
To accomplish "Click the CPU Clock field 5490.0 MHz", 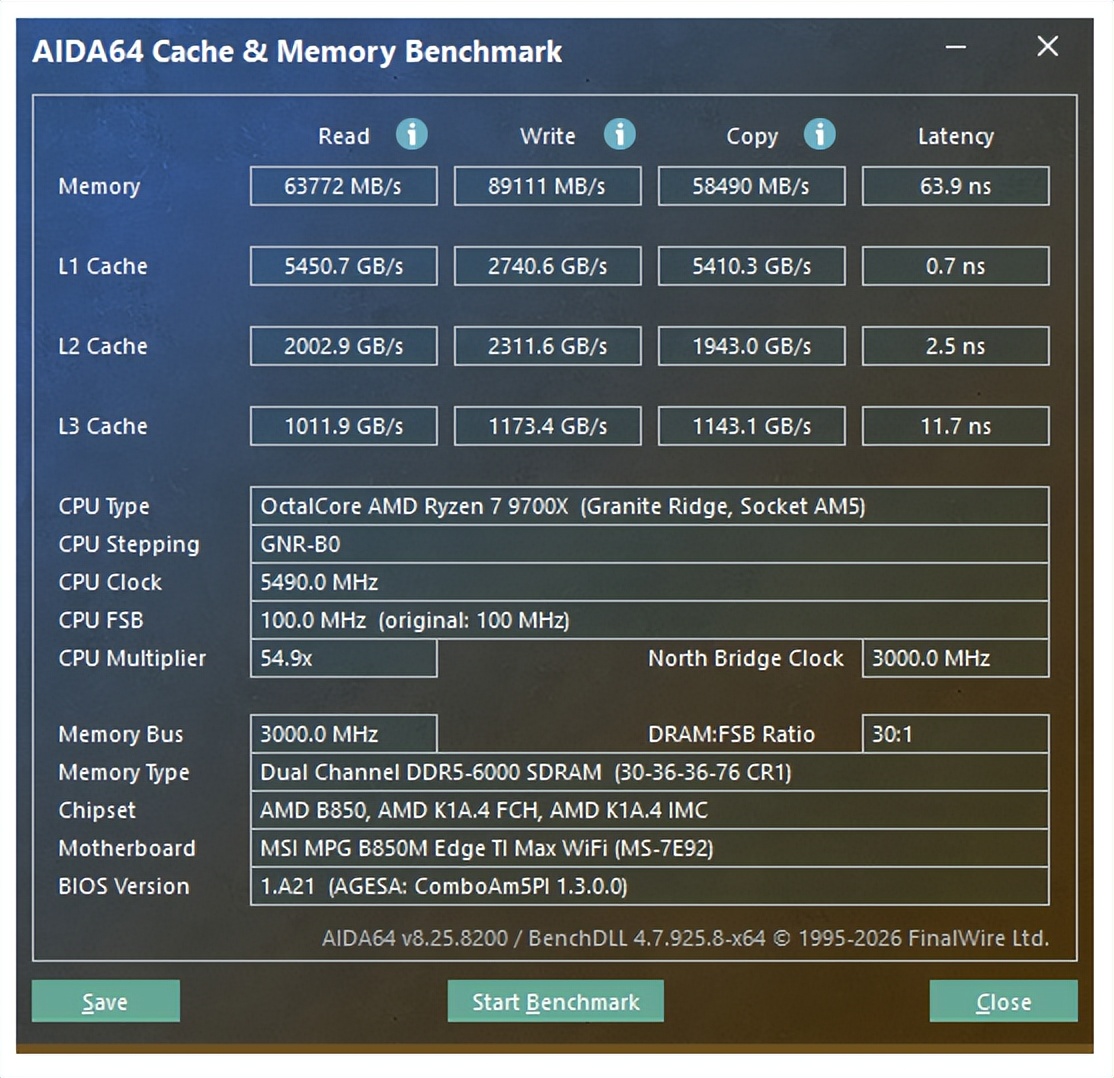I will tap(649, 582).
